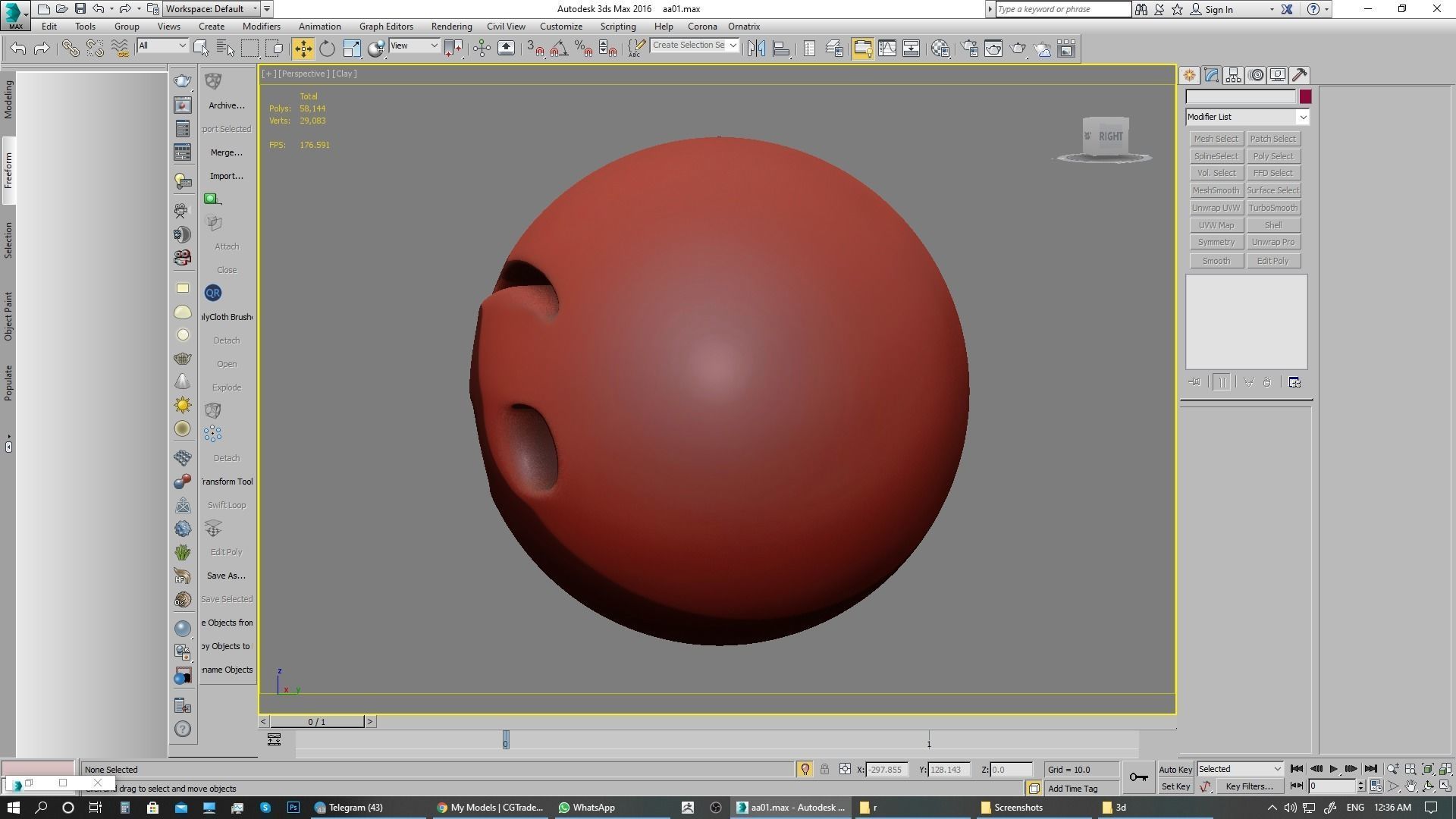Click the current frame number field
The image size is (1456, 819).
coord(1332,786)
